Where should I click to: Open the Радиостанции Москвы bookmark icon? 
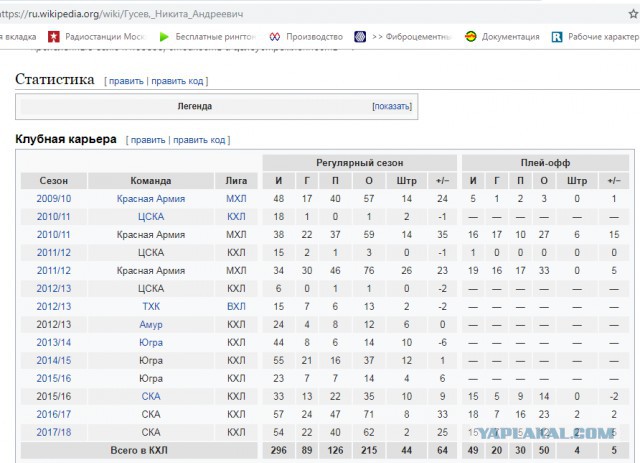(x=53, y=37)
